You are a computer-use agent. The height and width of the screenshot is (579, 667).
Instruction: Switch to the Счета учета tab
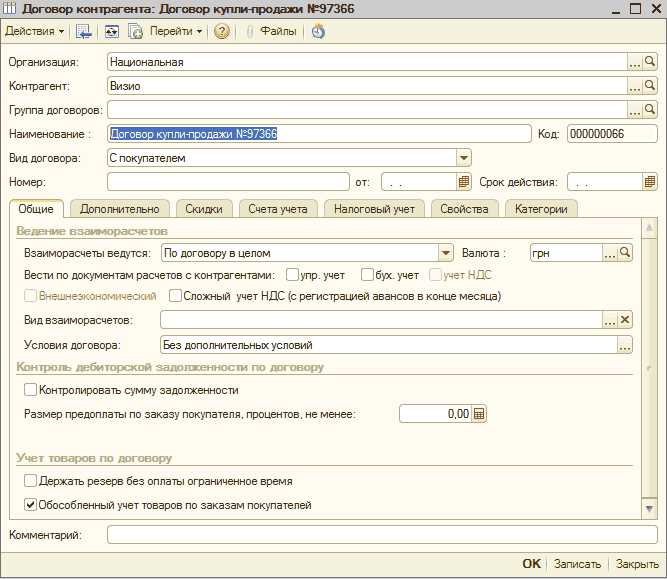tap(278, 209)
